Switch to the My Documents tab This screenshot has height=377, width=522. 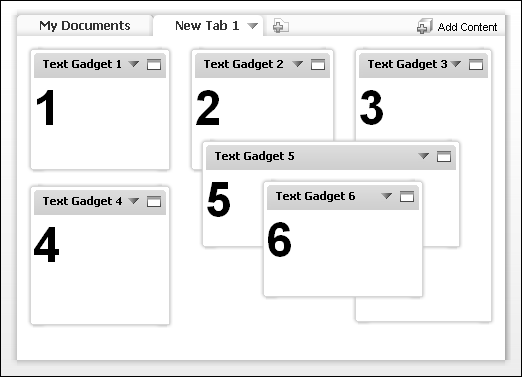[85, 26]
